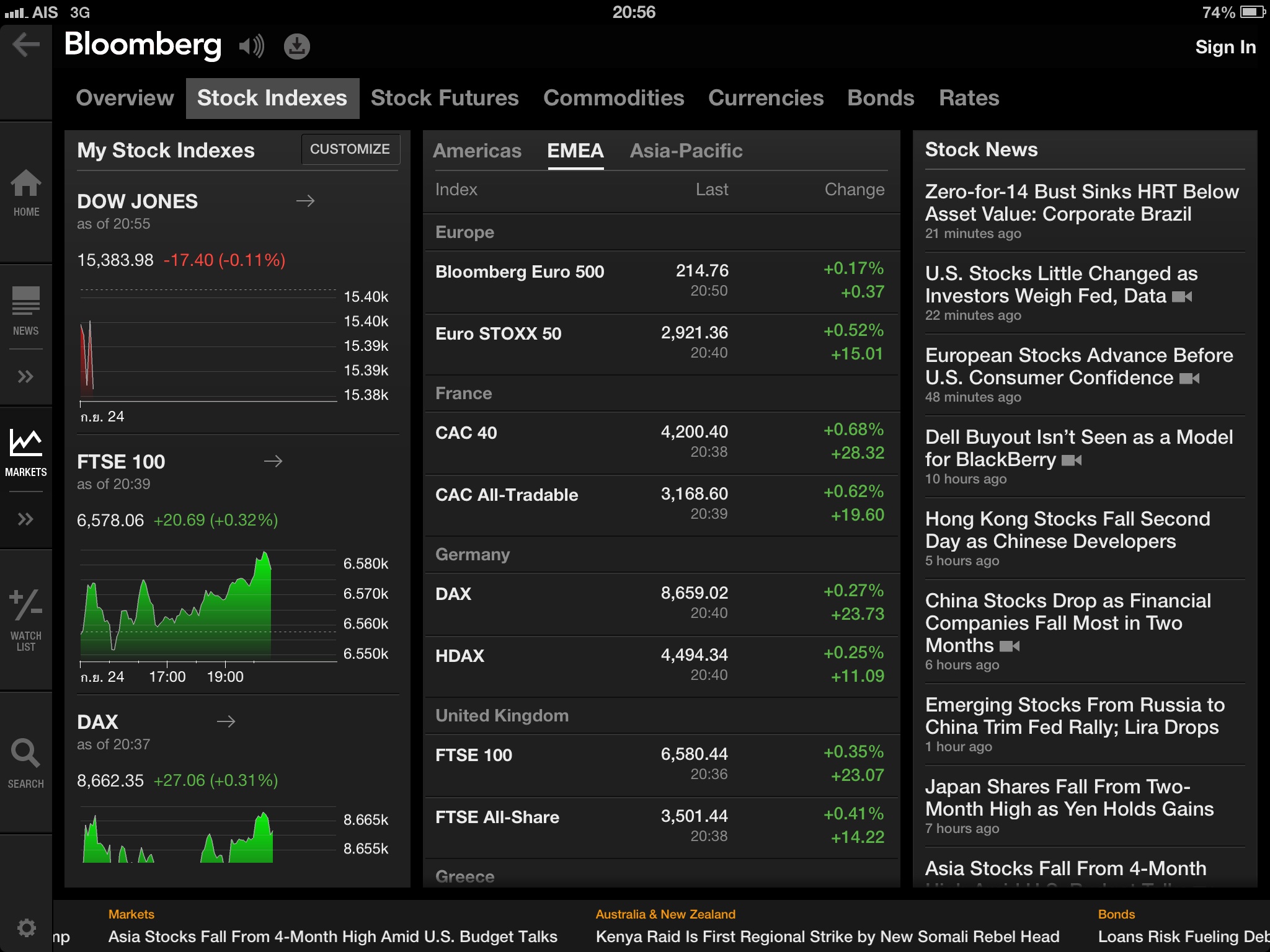Open FTSE 100 row under United Kingdom
Screen dimensions: 1270x952
661,765
